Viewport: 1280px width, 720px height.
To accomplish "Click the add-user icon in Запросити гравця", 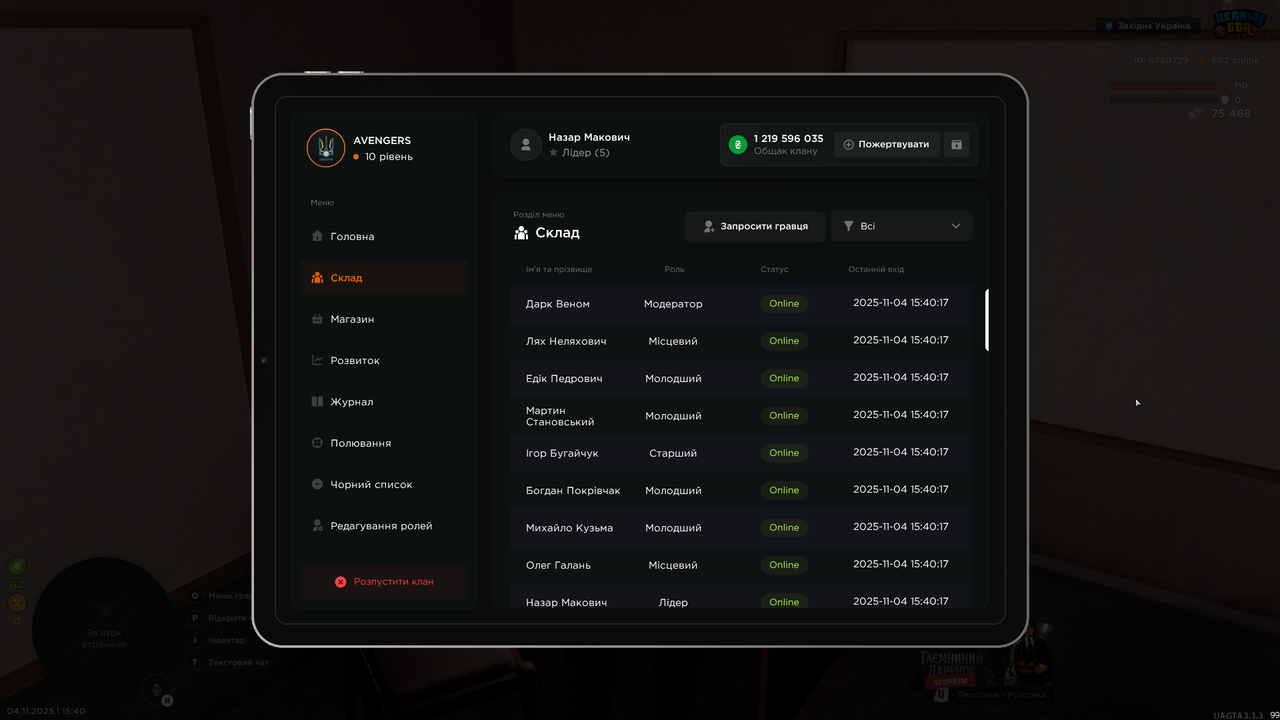I will (709, 227).
